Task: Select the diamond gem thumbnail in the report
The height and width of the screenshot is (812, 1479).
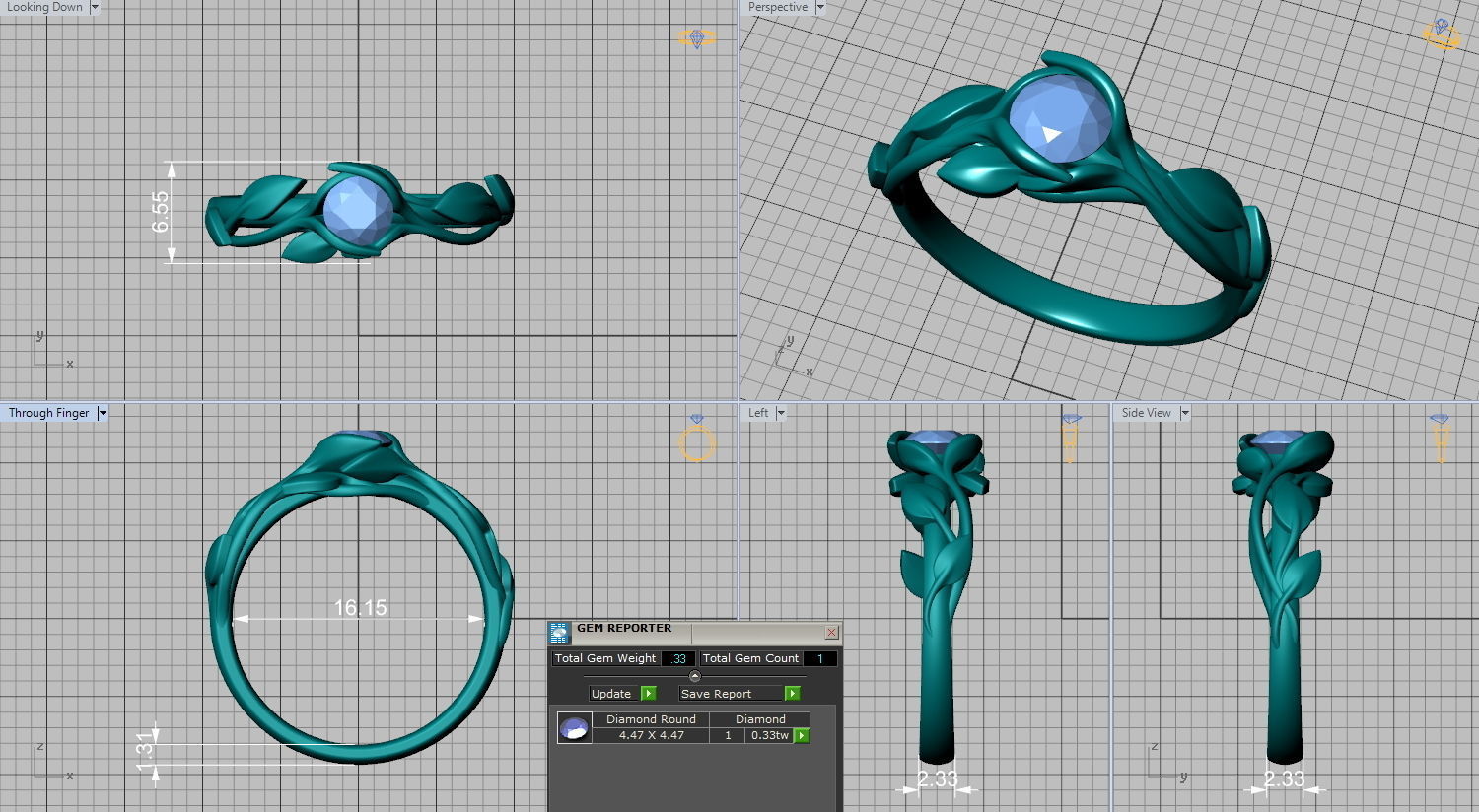Action: (x=574, y=728)
